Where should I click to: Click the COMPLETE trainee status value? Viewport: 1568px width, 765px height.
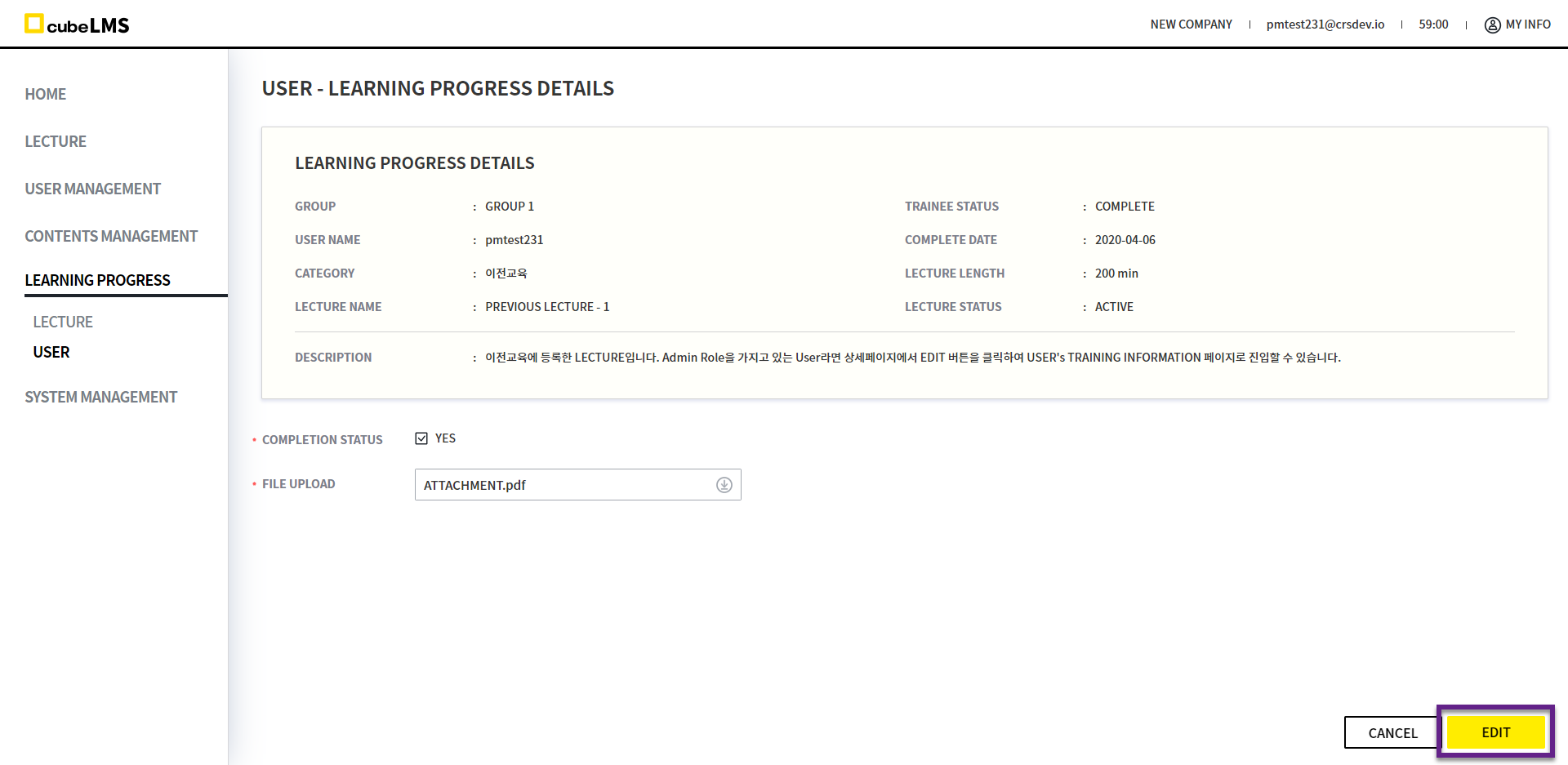1125,207
